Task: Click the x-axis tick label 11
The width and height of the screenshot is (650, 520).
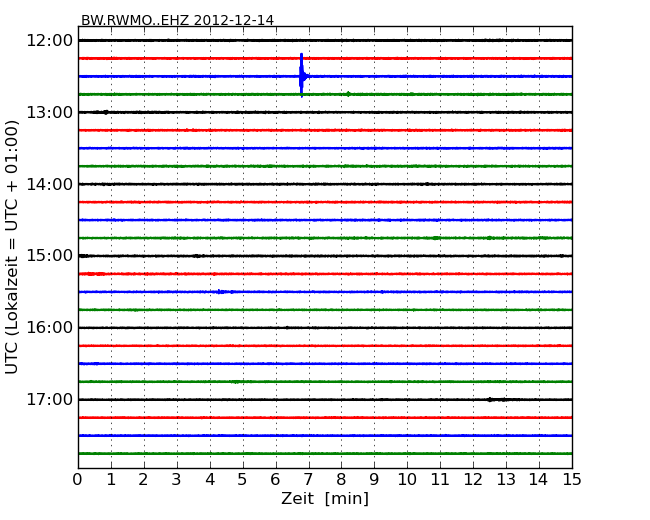Action: pos(440,480)
